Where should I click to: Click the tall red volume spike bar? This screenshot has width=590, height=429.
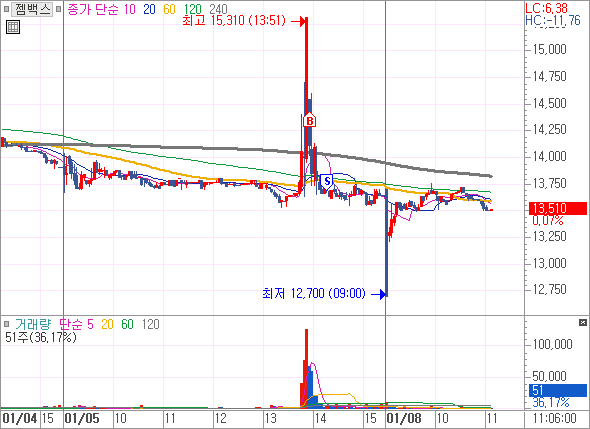click(x=306, y=368)
